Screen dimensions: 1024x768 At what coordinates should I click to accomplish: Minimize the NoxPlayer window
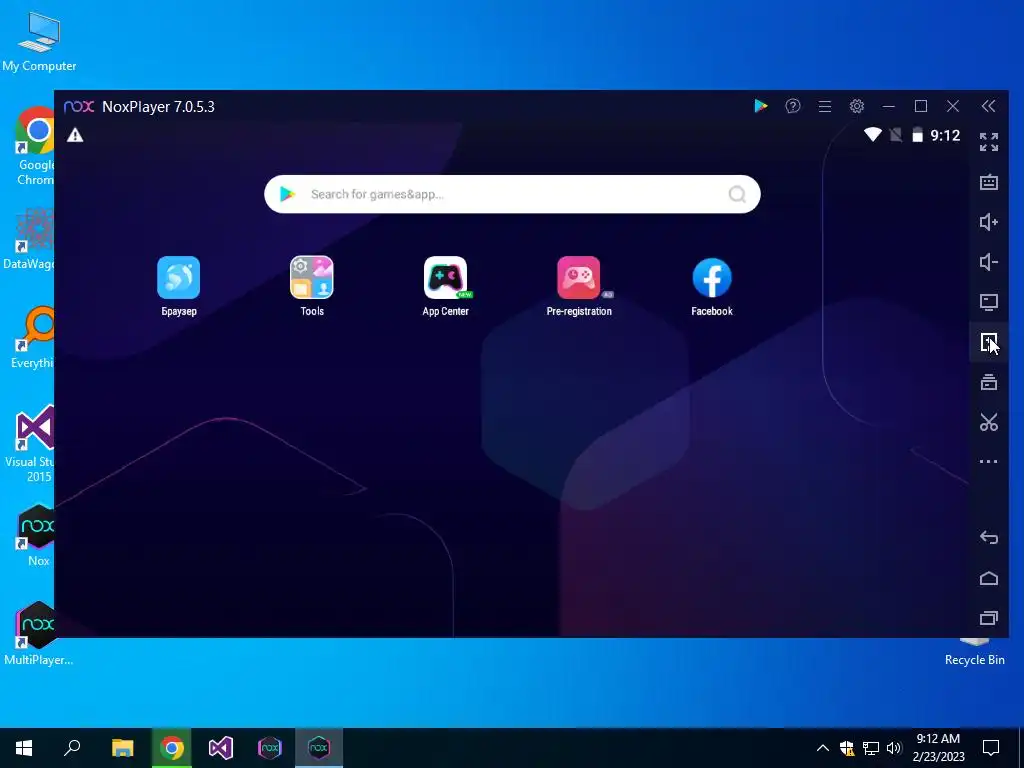click(888, 106)
